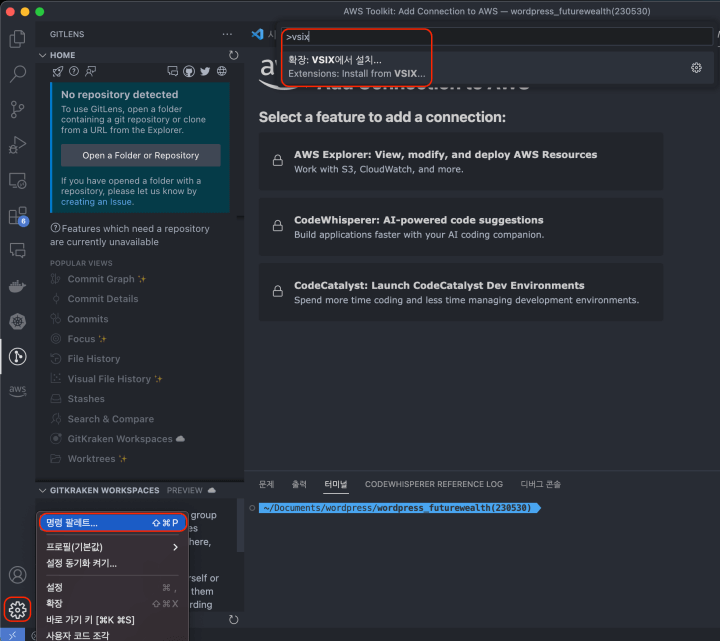Collapse the GITKRAKEN WORKSPACES section

click(43, 490)
